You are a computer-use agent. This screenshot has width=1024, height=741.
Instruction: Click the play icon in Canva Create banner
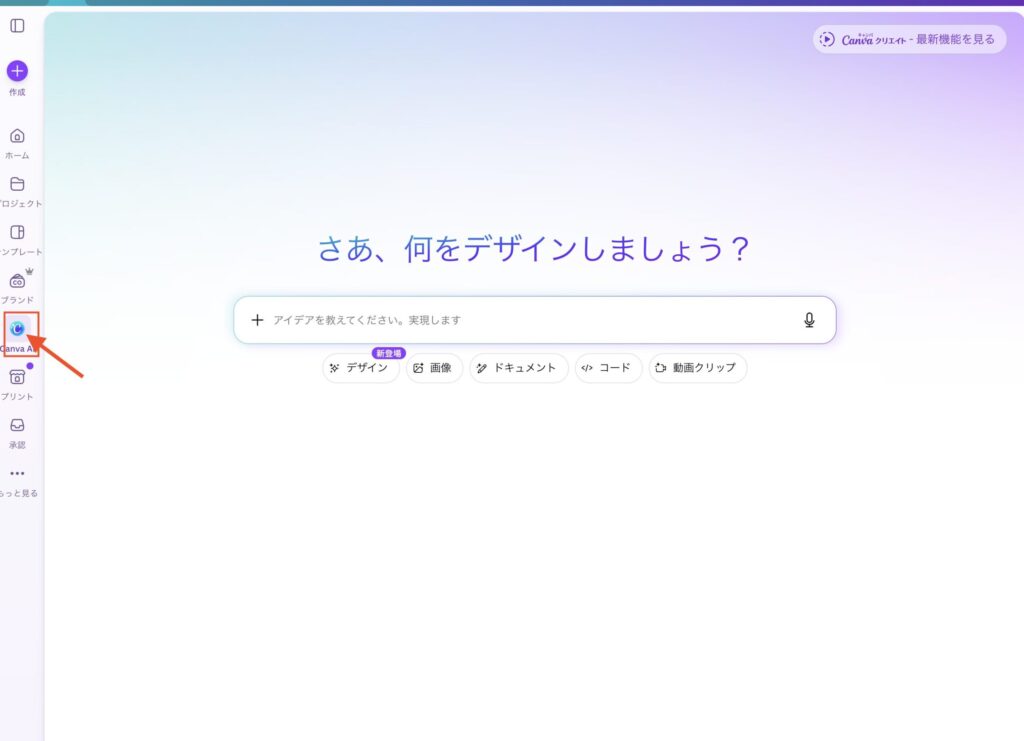click(x=827, y=39)
